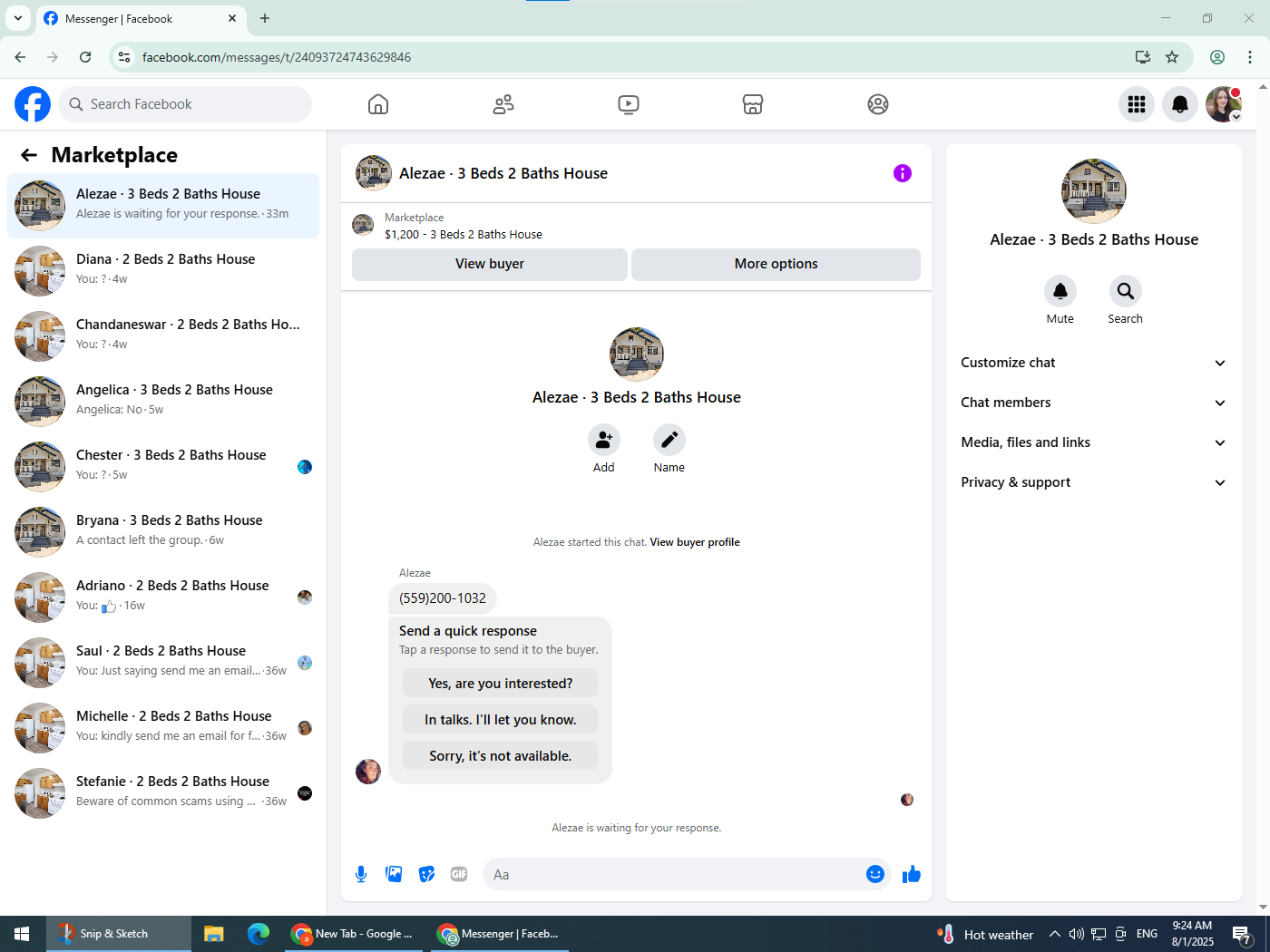This screenshot has height=952, width=1270.
Task: Click the Aa message input box
Action: pos(676,874)
